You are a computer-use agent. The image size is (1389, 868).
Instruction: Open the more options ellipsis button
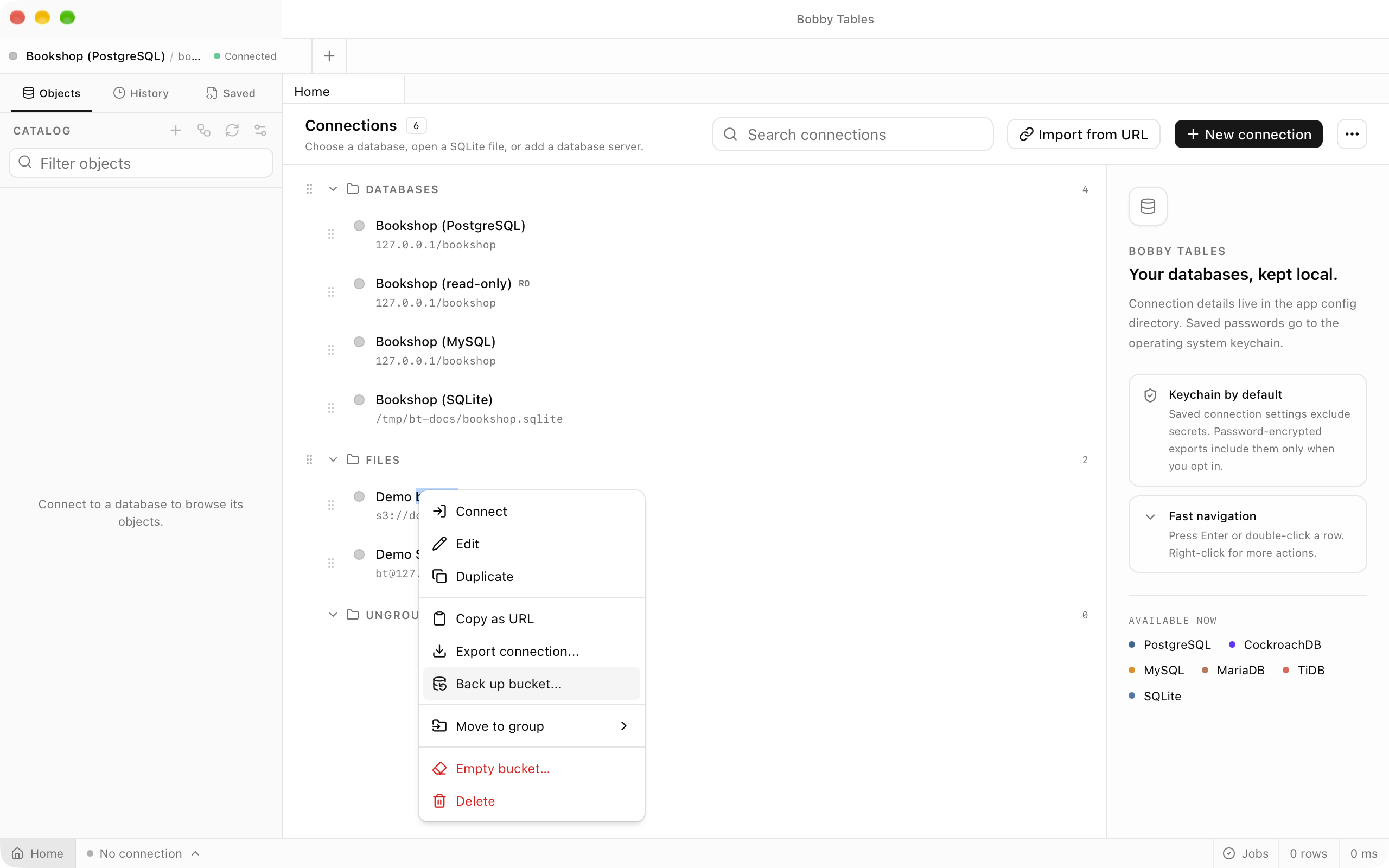pyautogui.click(x=1352, y=134)
